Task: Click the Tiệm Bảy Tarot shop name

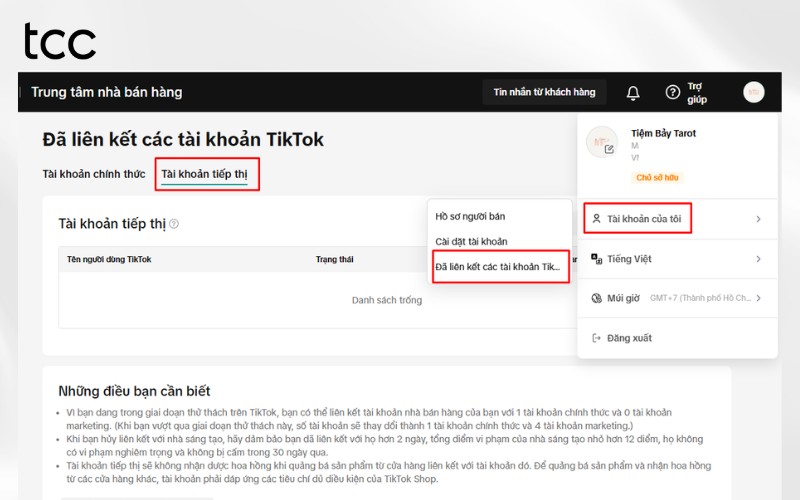Action: [663, 134]
